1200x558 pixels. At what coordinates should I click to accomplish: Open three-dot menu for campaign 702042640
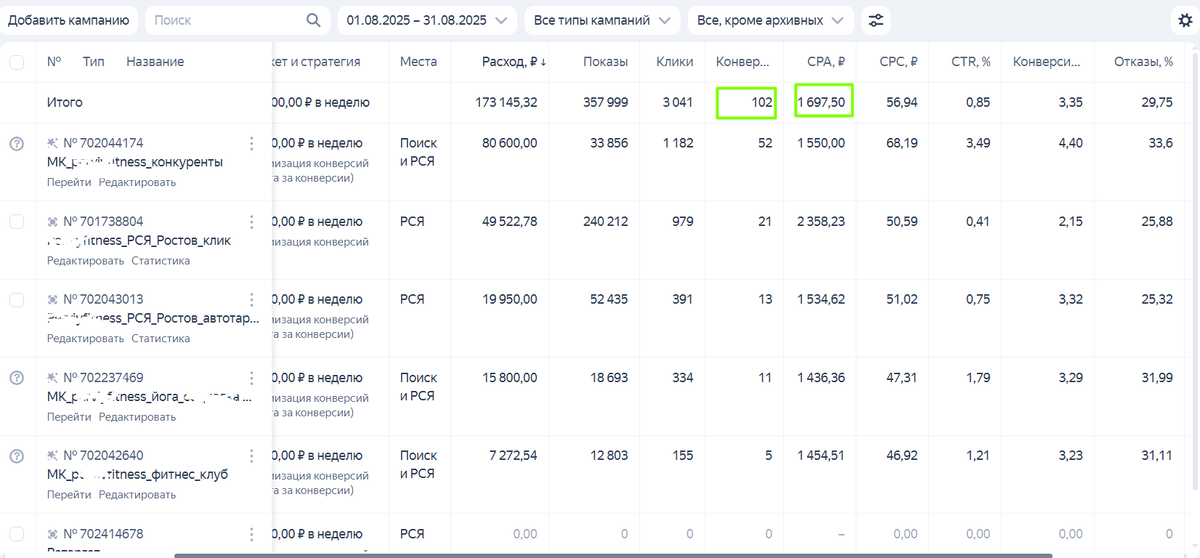tap(251, 455)
